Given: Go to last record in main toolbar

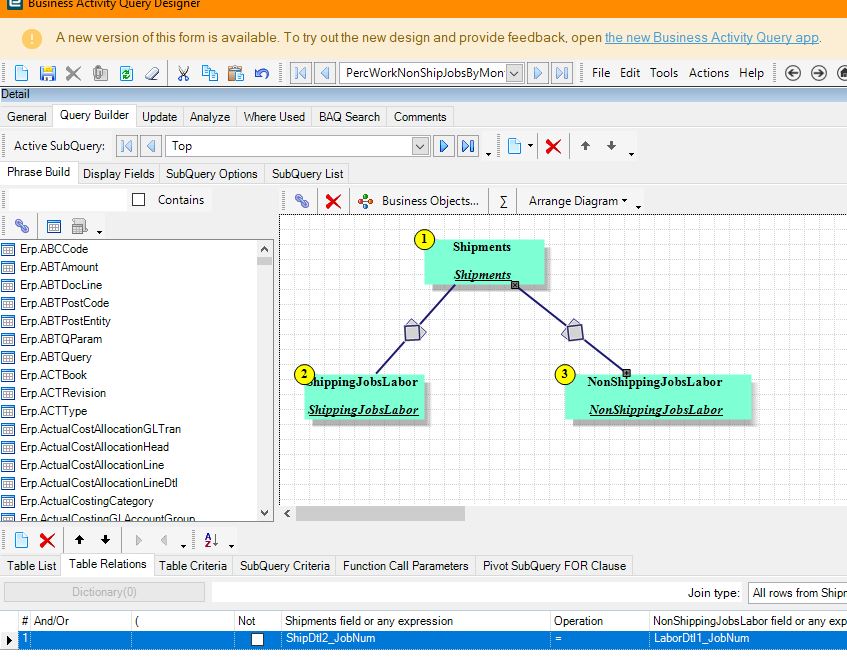Looking at the screenshot, I should coord(562,73).
